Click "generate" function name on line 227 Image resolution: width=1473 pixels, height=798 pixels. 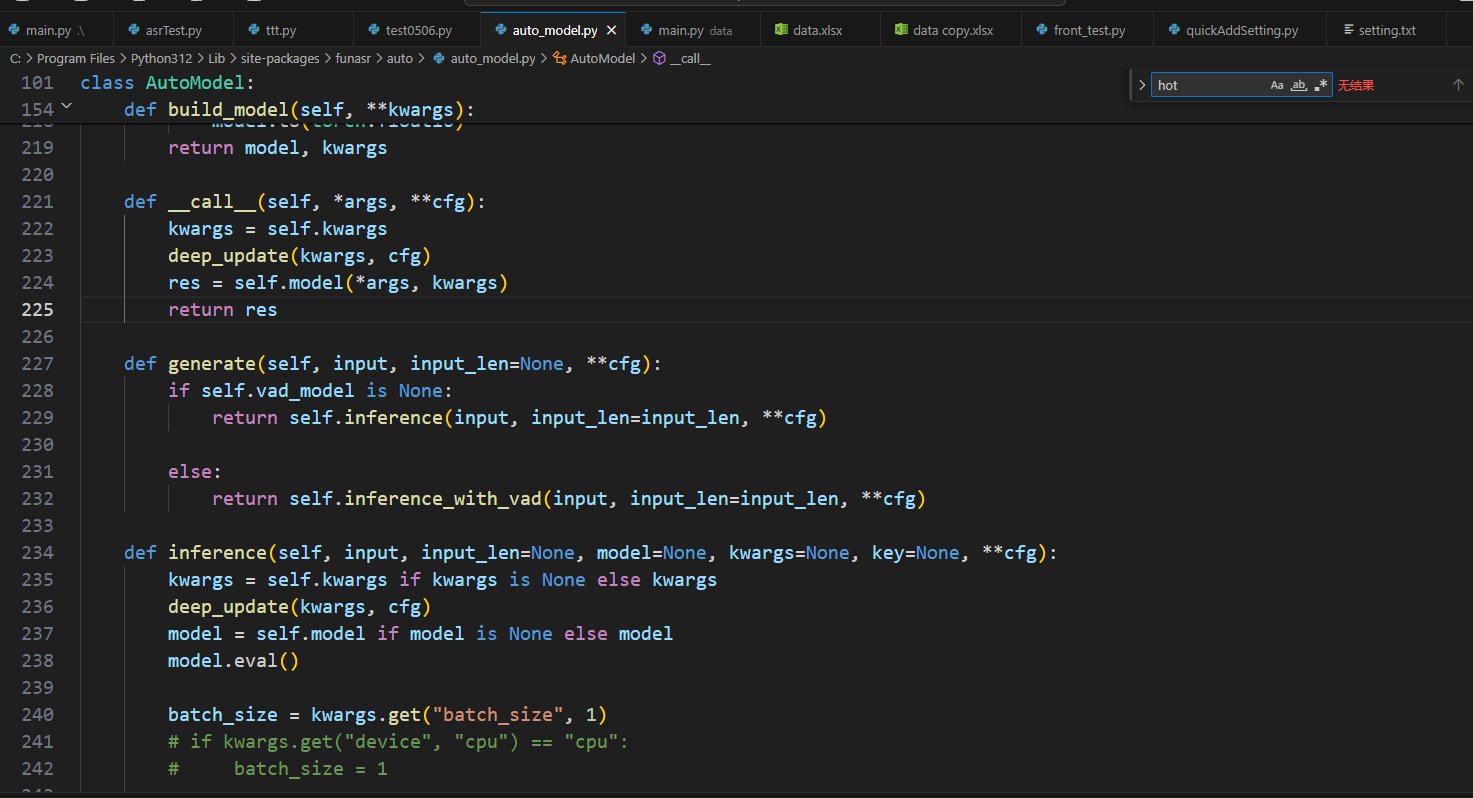click(212, 364)
